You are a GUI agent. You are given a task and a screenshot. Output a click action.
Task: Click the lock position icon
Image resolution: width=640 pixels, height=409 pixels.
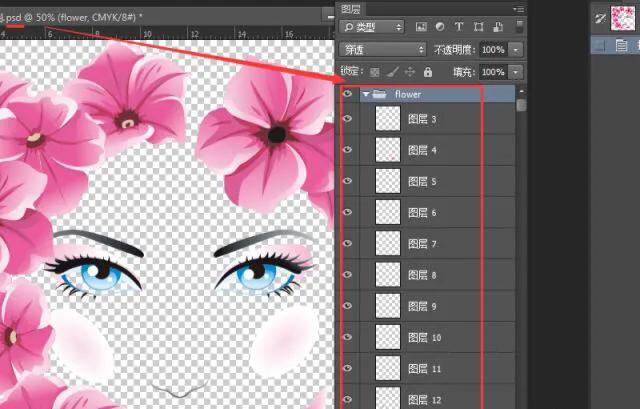(410, 73)
